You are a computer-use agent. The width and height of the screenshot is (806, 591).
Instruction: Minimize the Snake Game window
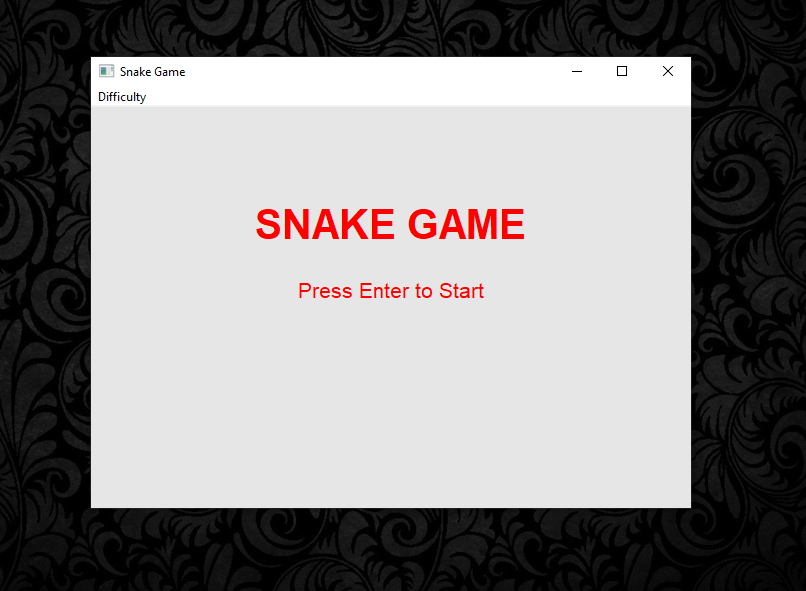coord(577,71)
